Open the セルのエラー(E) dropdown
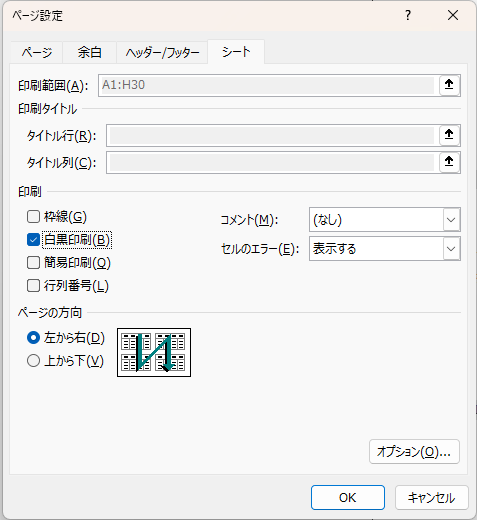 385,249
